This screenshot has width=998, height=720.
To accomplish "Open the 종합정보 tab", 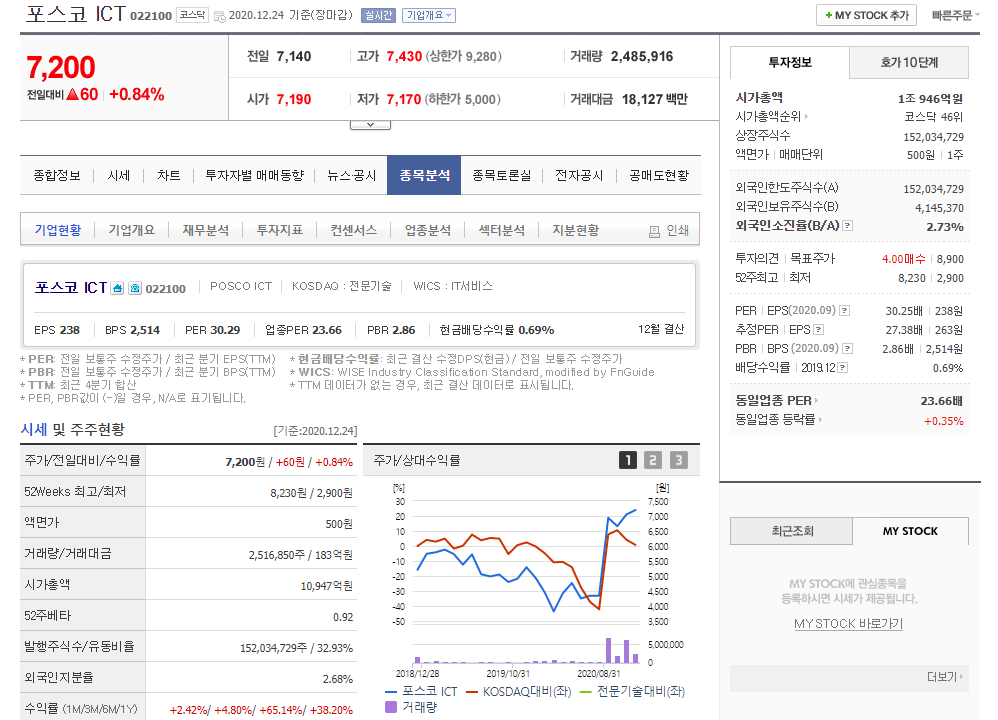I will pos(57,176).
